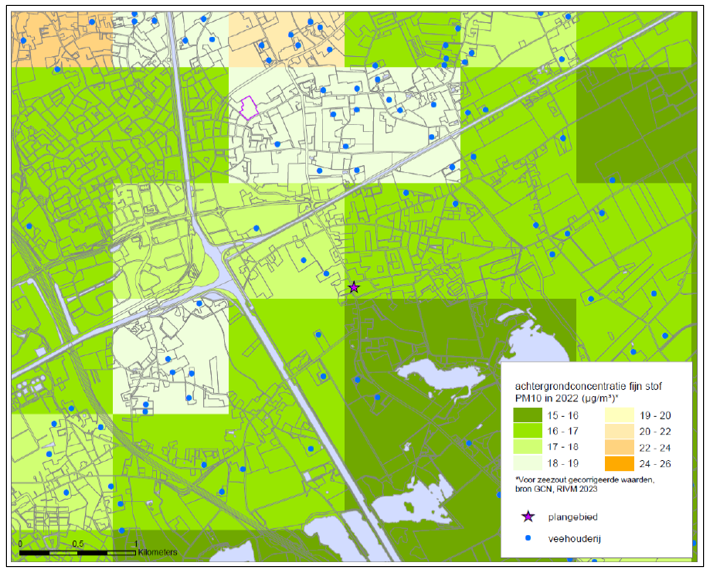Click the 'veehouderij' legend label
This screenshot has height=571, width=716.
[574, 539]
